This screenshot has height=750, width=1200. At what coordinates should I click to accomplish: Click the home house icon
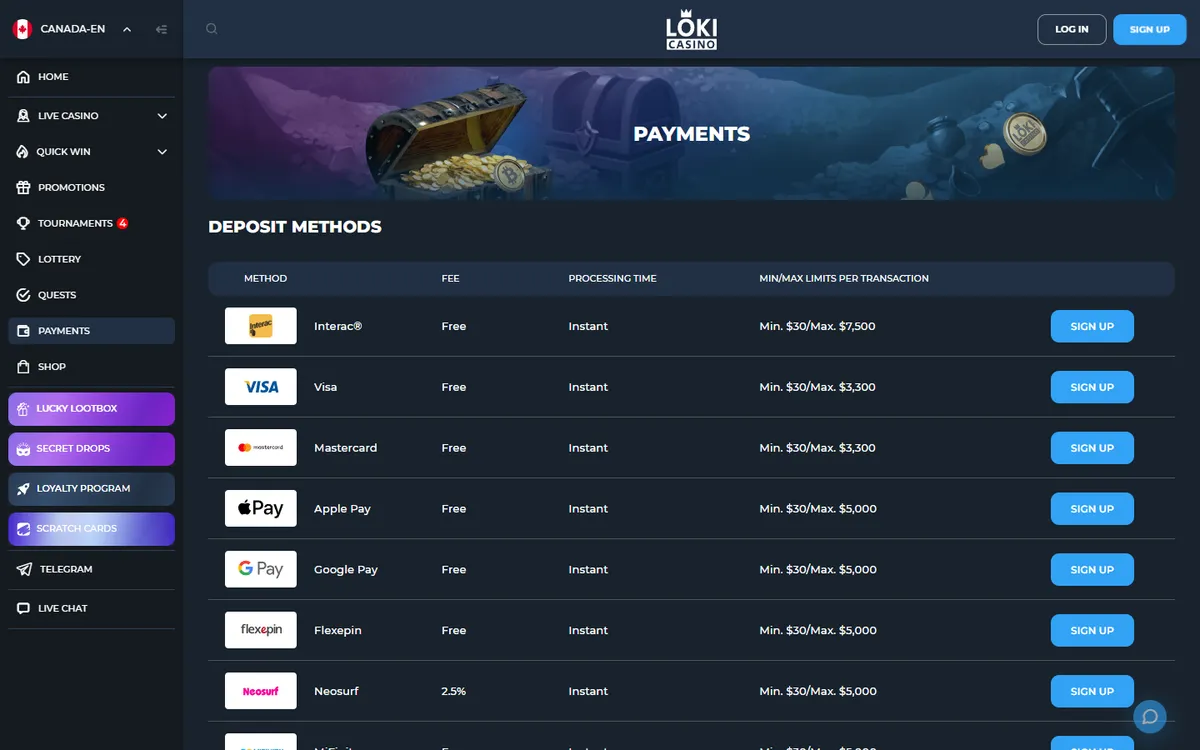pyautogui.click(x=24, y=77)
